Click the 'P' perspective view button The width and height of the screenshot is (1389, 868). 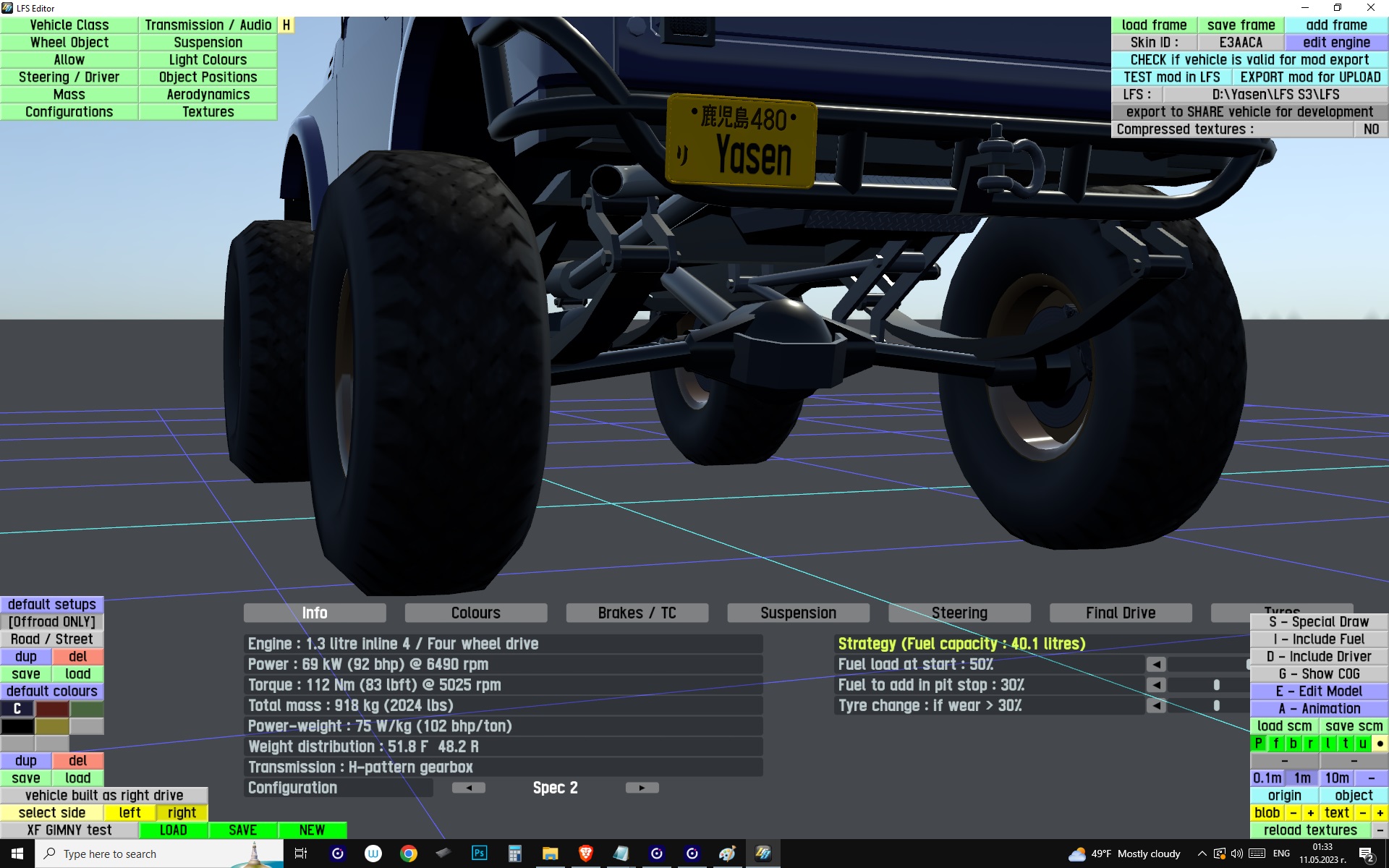1259,744
